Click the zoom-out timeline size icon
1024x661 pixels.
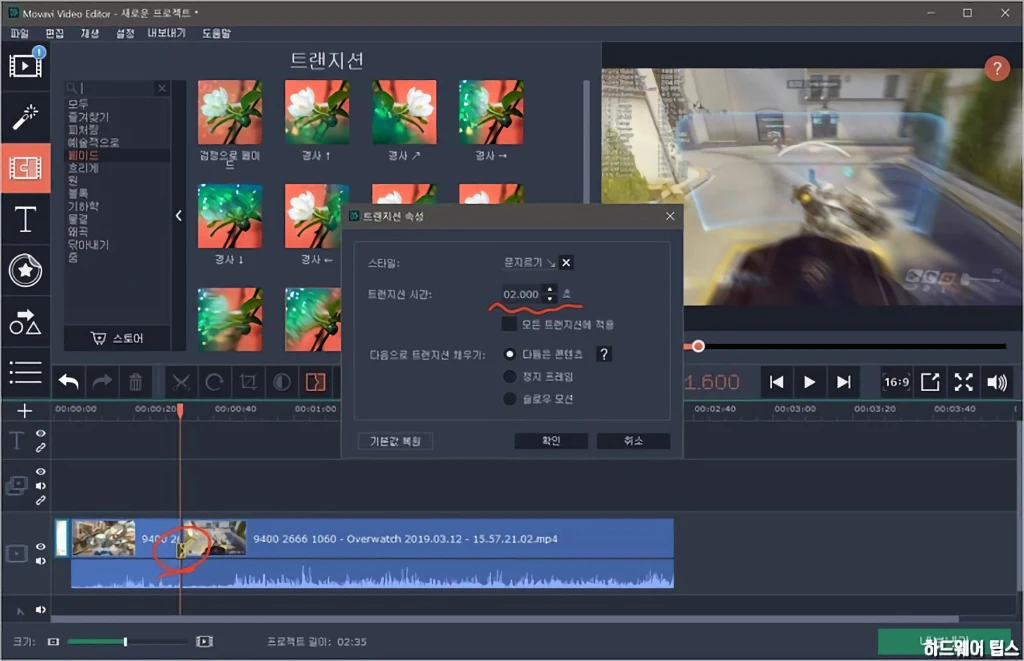(x=54, y=642)
